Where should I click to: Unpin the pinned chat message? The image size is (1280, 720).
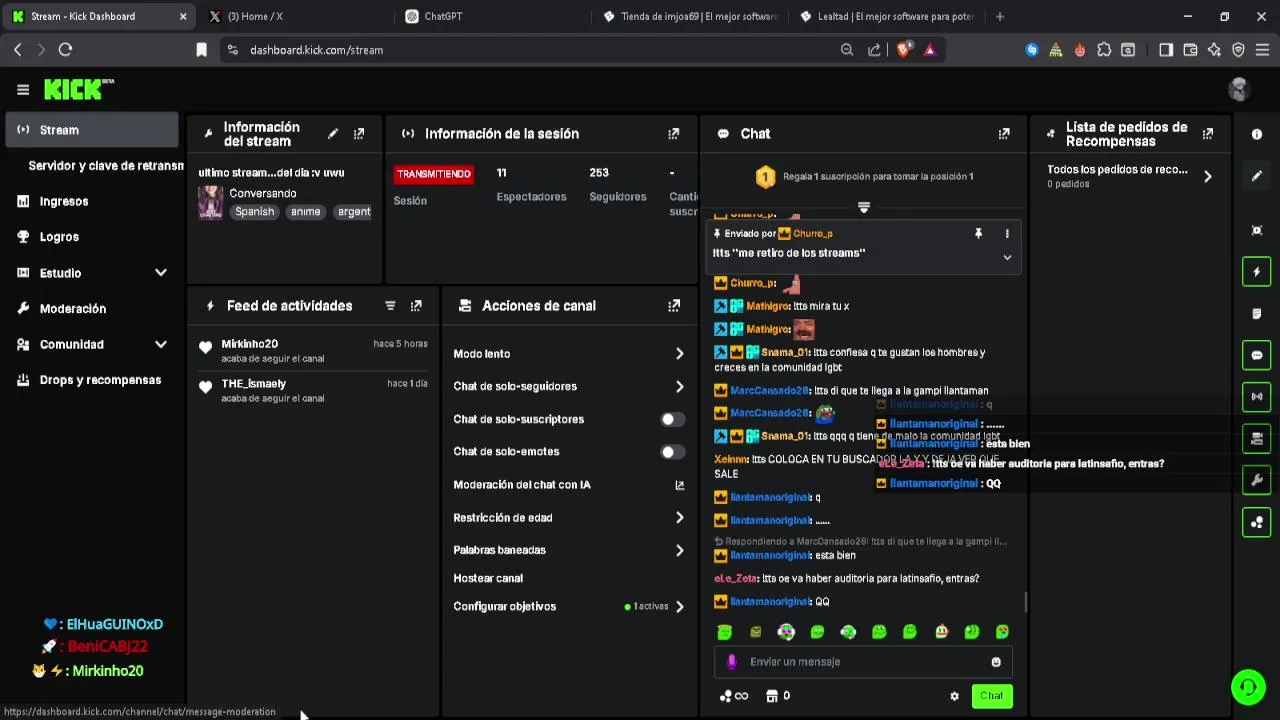(978, 233)
